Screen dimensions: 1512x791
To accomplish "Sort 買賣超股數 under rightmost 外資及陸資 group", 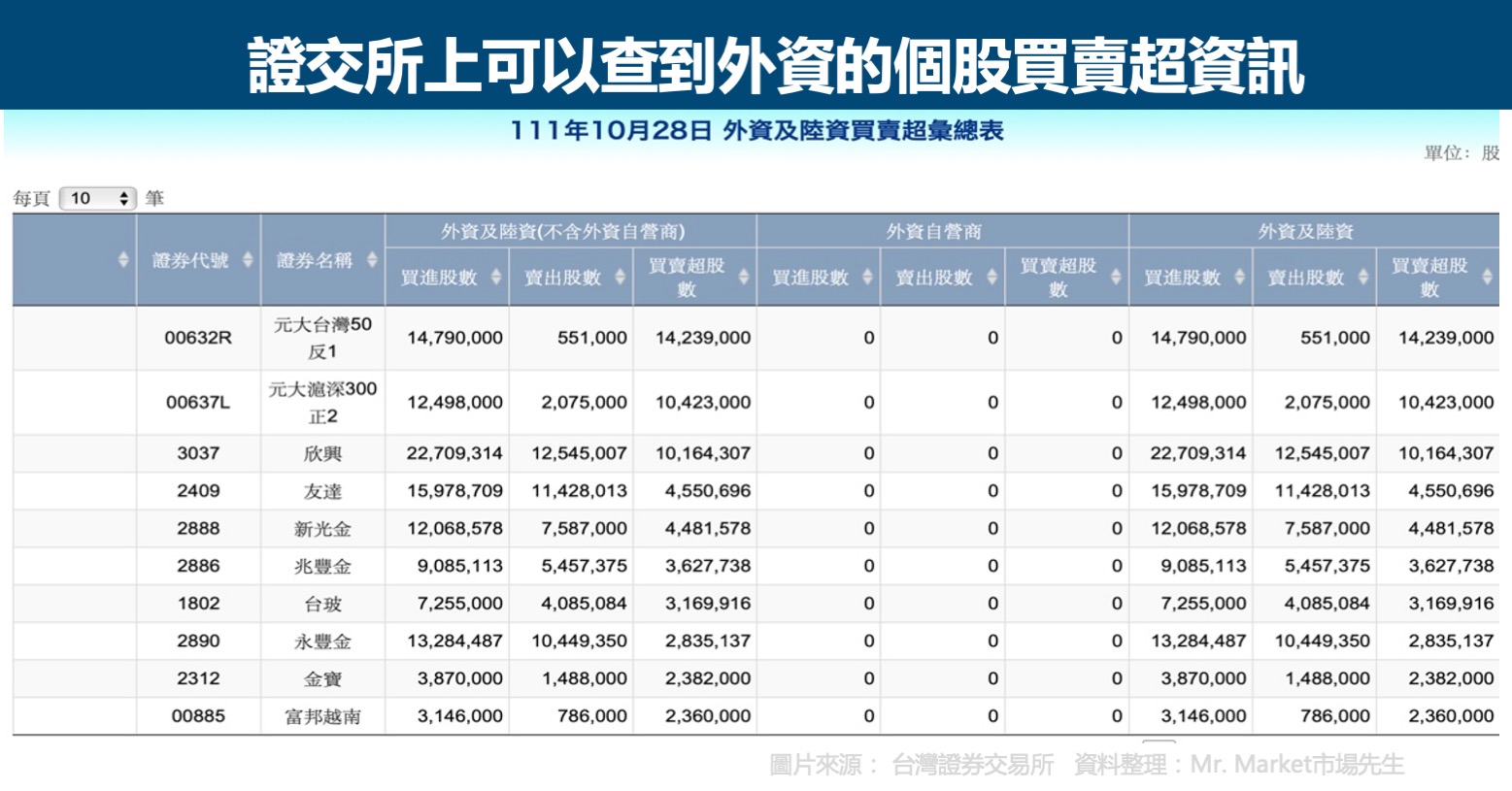I will (x=1488, y=278).
